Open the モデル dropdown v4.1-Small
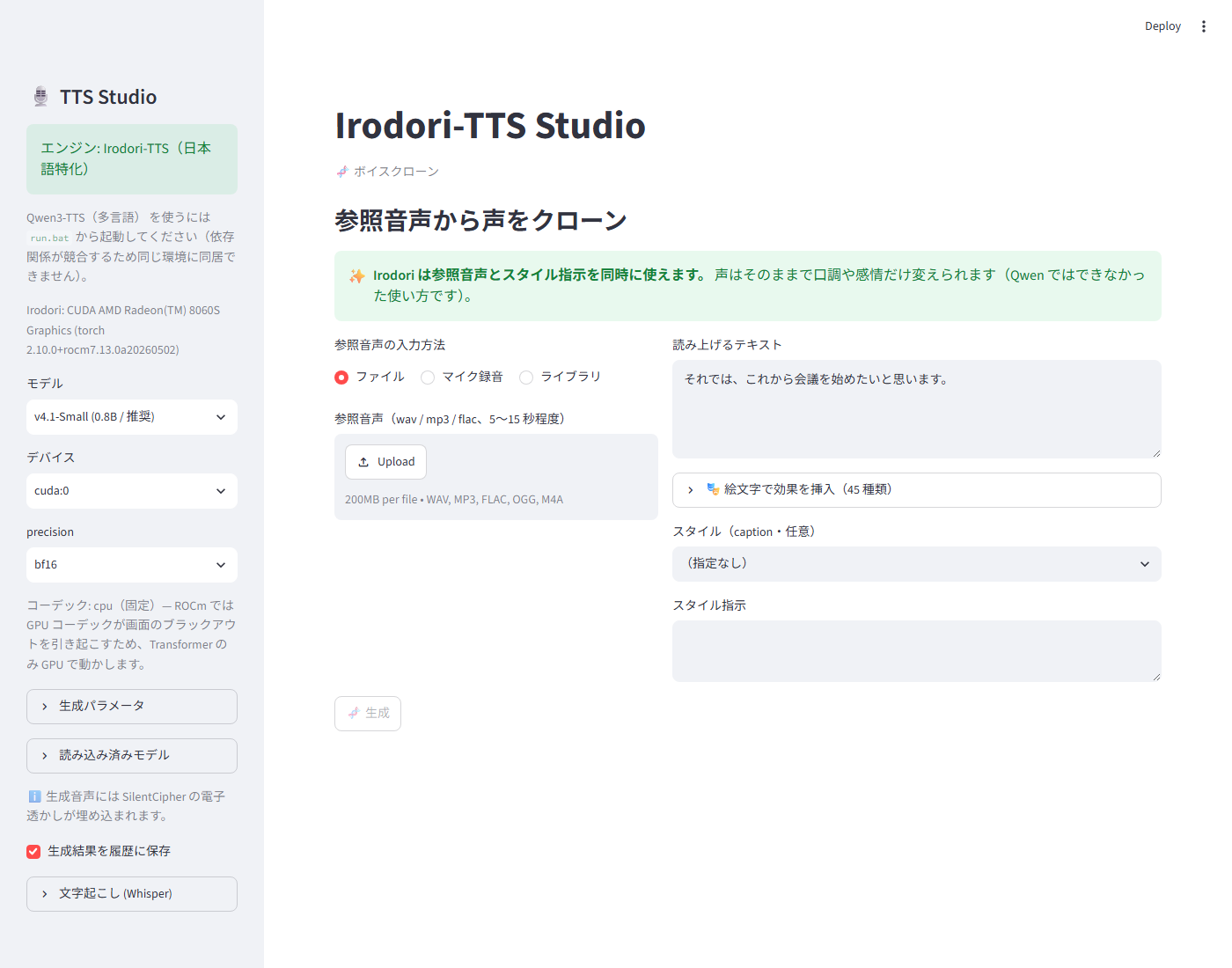This screenshot has width=1232, height=968. [x=132, y=417]
